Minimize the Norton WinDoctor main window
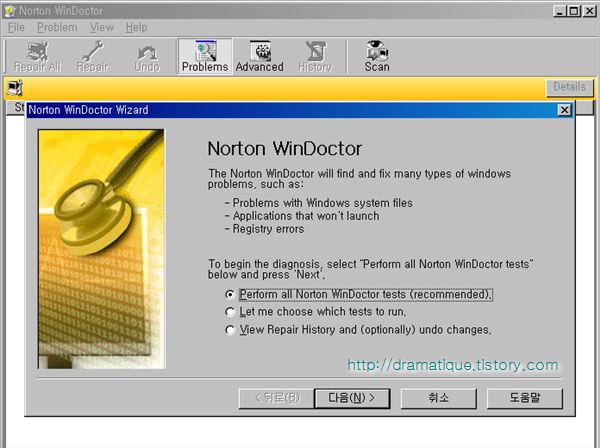600x448 pixels. click(559, 11)
